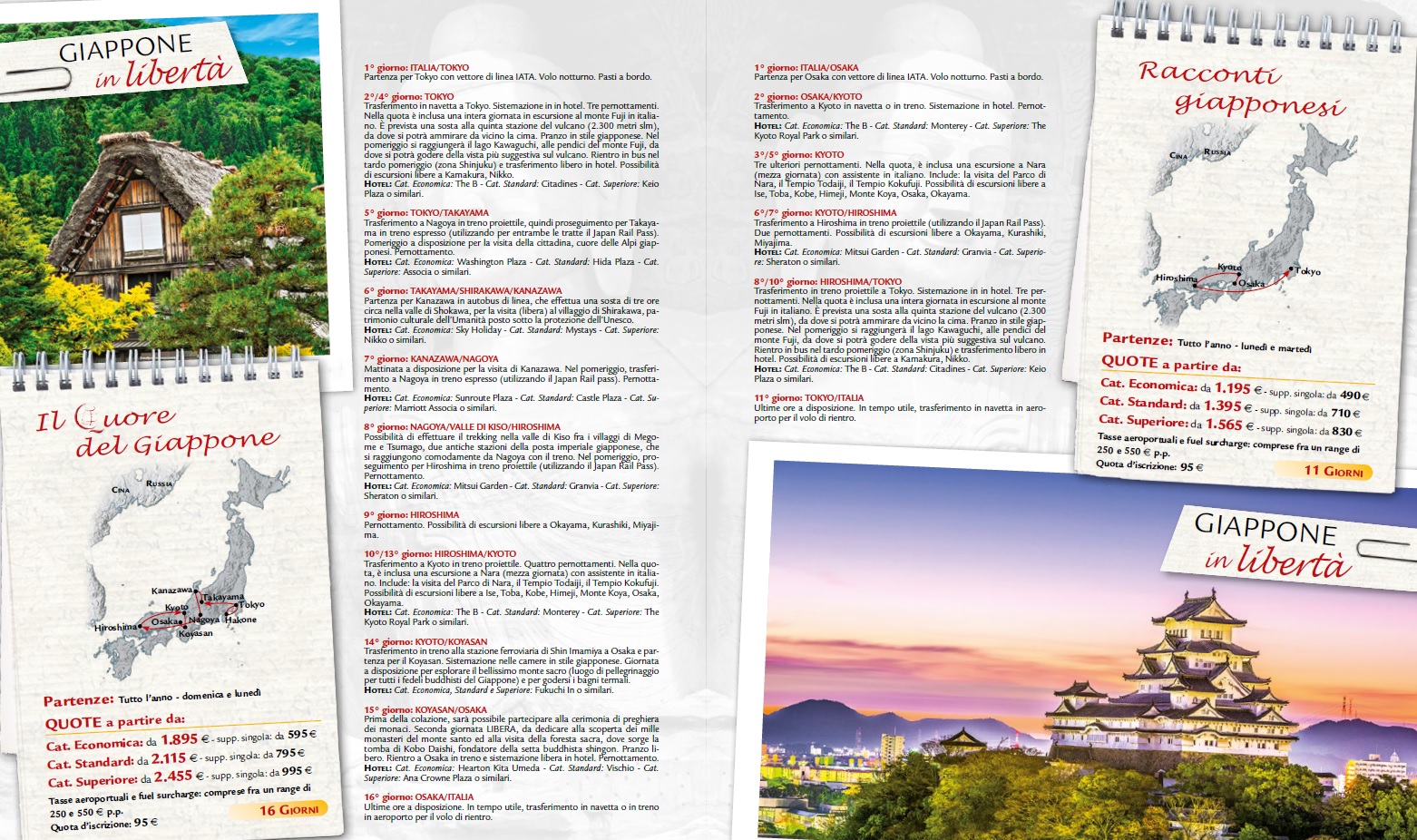Viewport: 1417px width, 840px height.
Task: Click heading '15° giorno: KOYASAN/OSAKA'
Action: pos(425,710)
